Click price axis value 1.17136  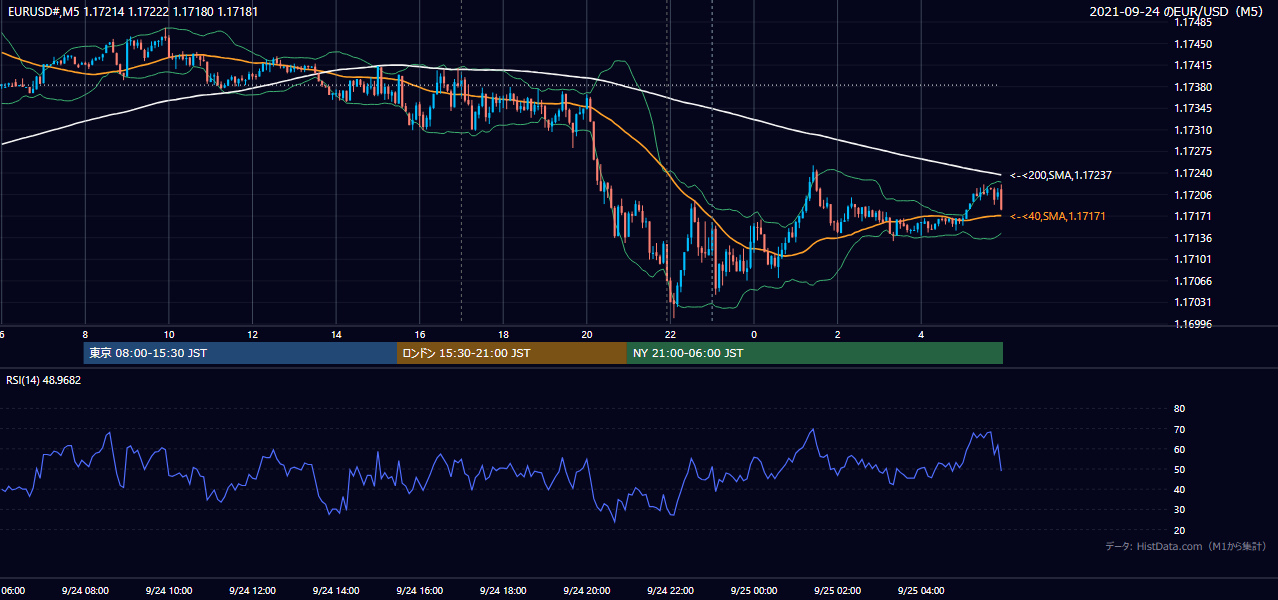(x=1192, y=238)
